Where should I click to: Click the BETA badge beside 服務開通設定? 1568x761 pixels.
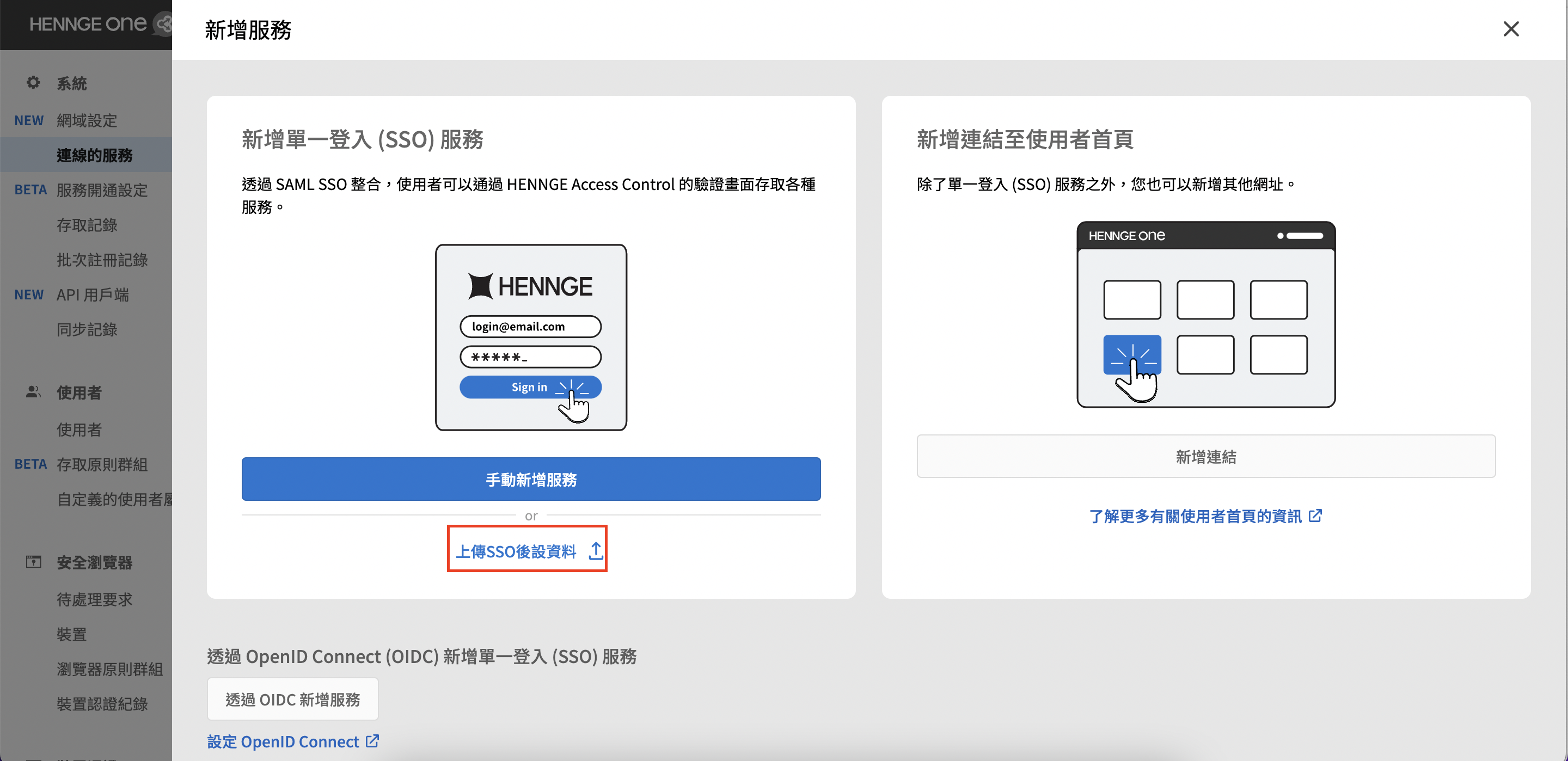coord(30,190)
